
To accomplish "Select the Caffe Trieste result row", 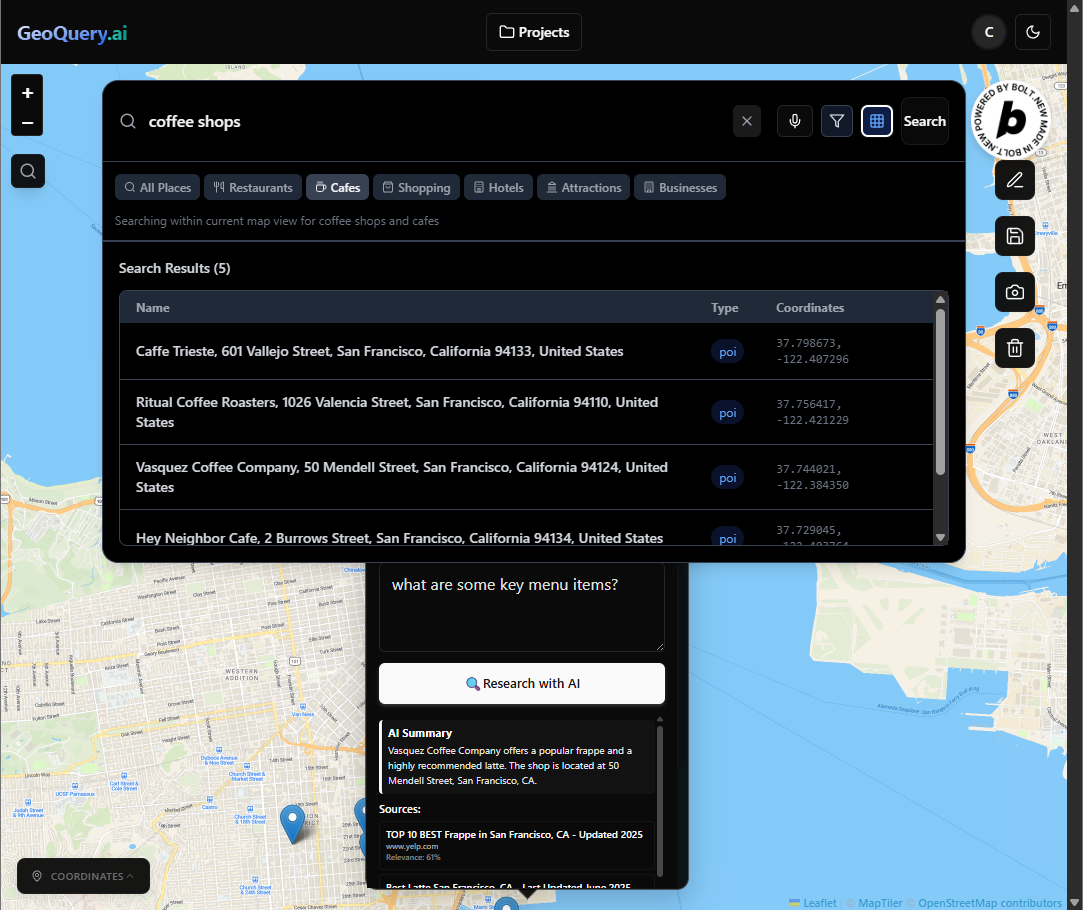I will click(x=526, y=351).
